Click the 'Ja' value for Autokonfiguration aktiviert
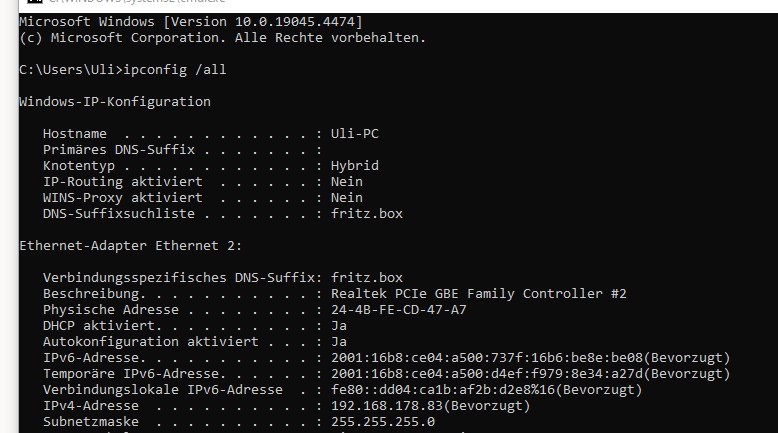This screenshot has height=433, width=778. (339, 342)
